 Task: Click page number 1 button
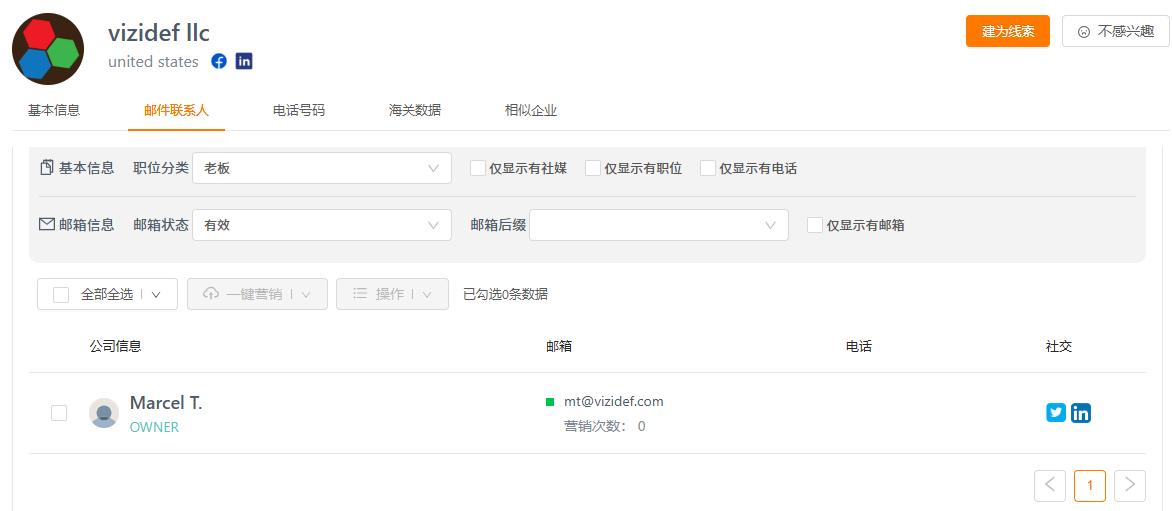pos(1090,486)
